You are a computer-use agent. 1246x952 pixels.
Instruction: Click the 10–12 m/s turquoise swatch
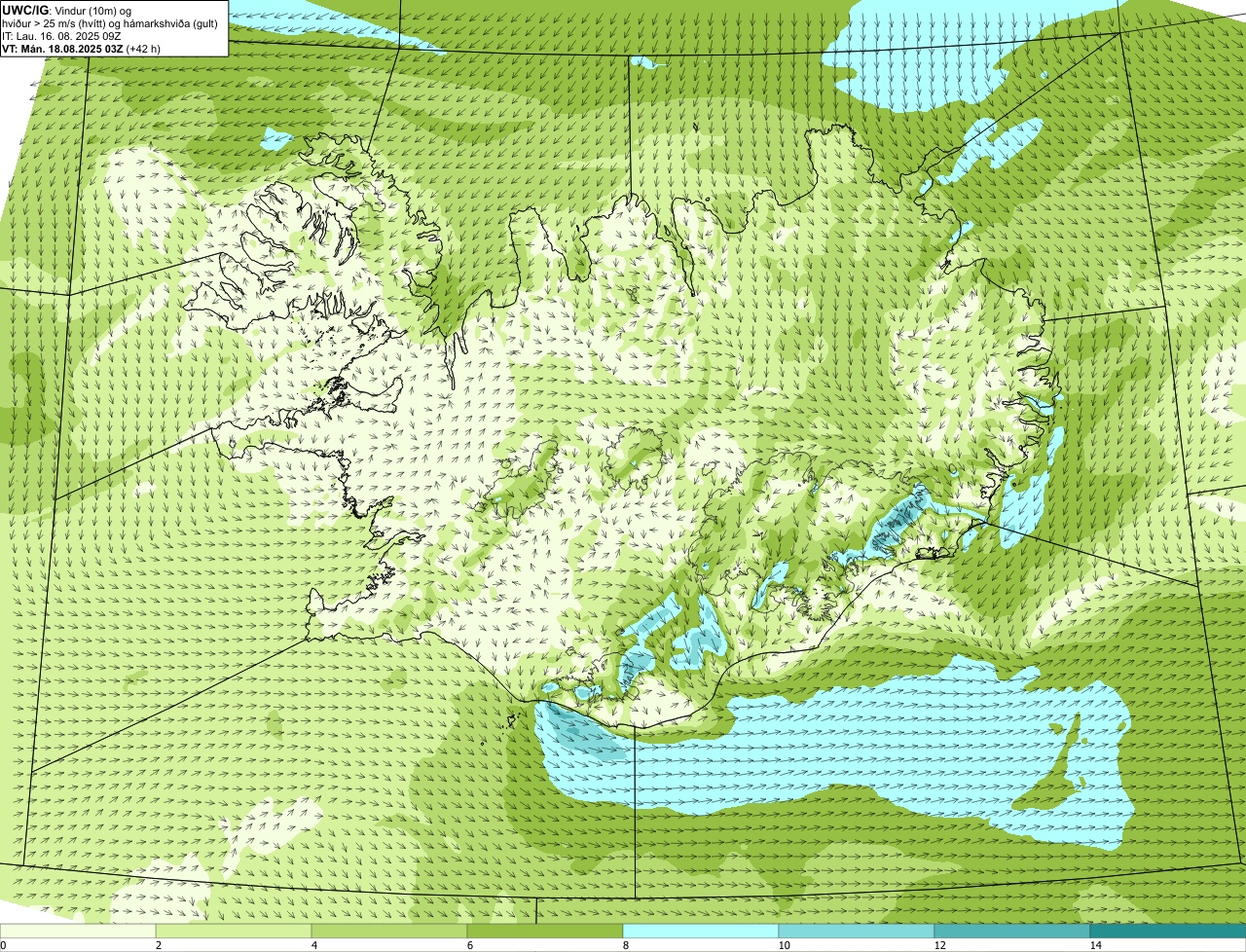click(857, 931)
